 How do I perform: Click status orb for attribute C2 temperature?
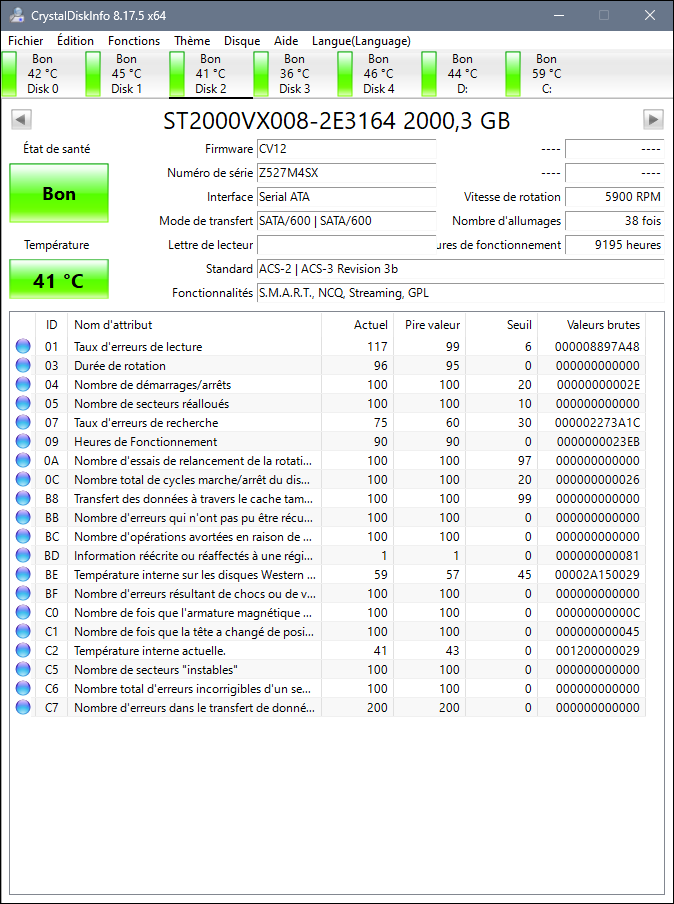pyautogui.click(x=23, y=651)
